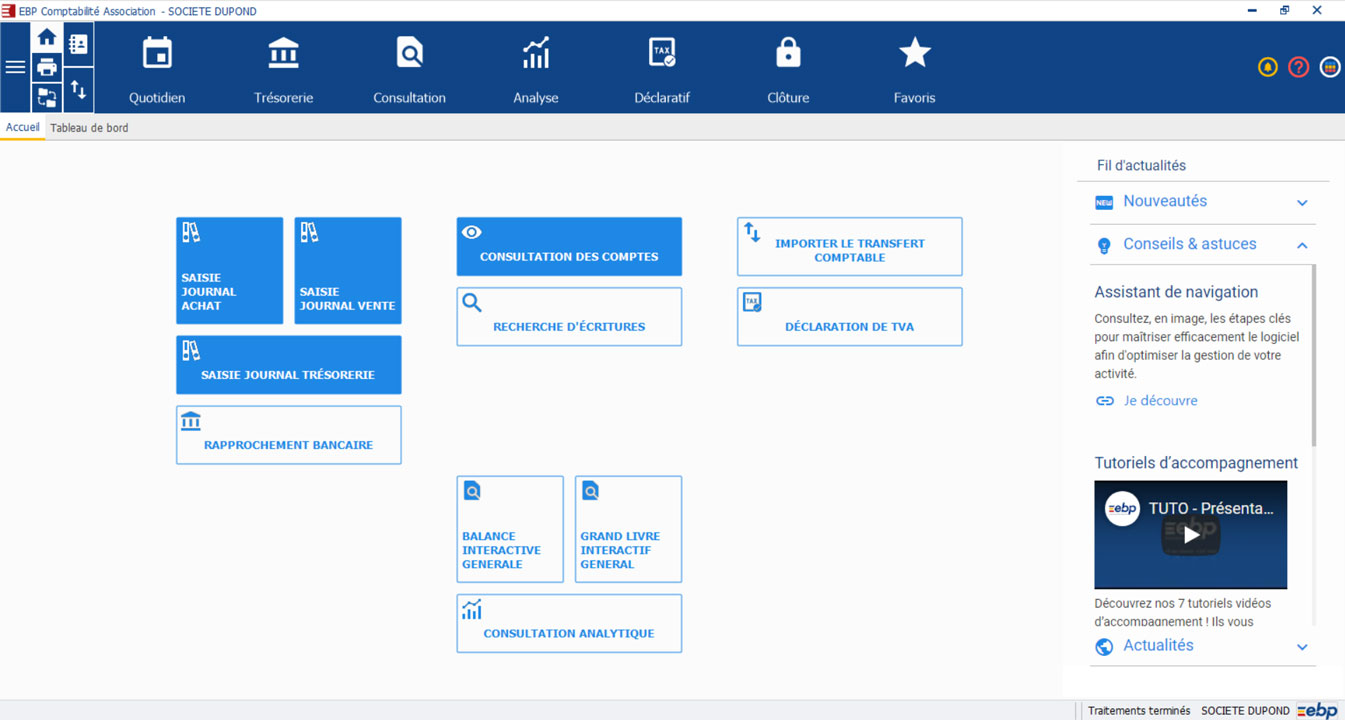
Task: Open the Clôture menu
Action: pos(788,69)
